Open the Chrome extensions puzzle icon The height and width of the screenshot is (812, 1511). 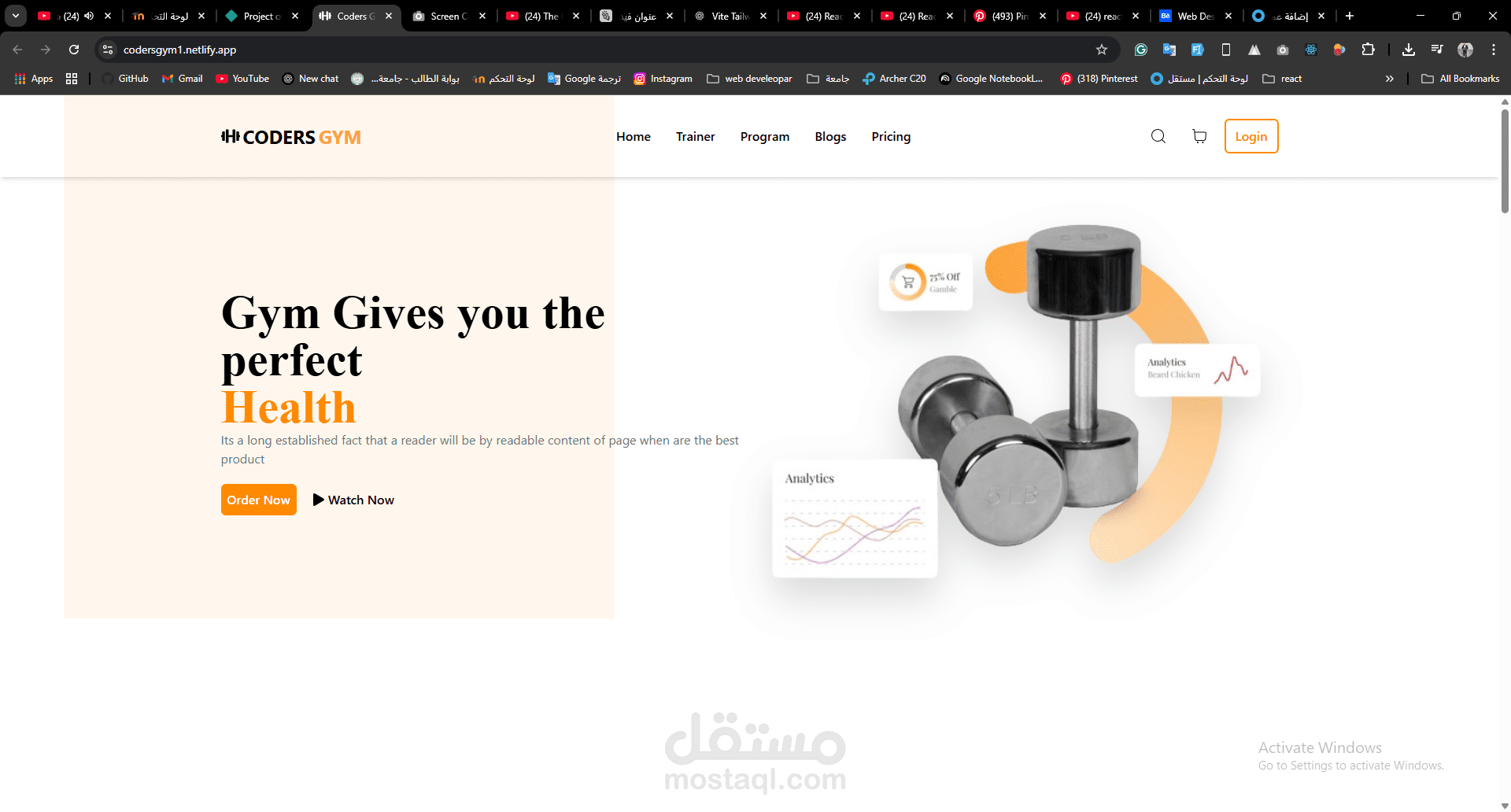[x=1369, y=50]
